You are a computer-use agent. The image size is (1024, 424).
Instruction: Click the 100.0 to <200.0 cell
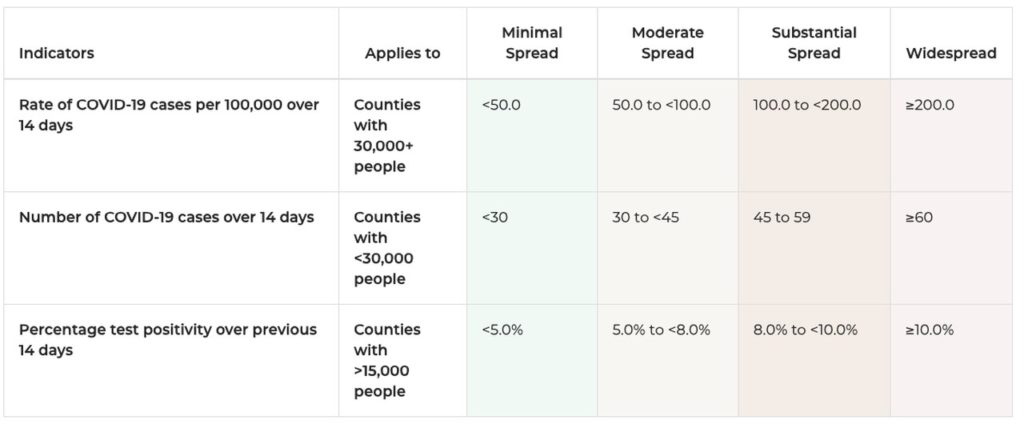pyautogui.click(x=807, y=105)
